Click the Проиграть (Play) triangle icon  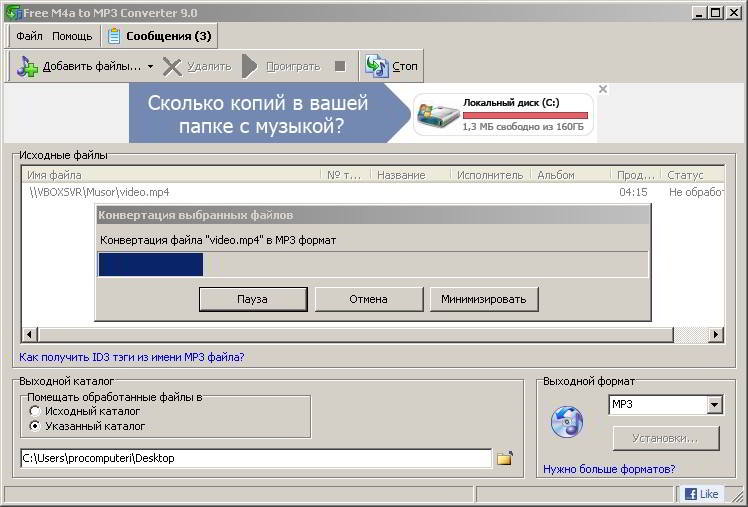[x=249, y=66]
